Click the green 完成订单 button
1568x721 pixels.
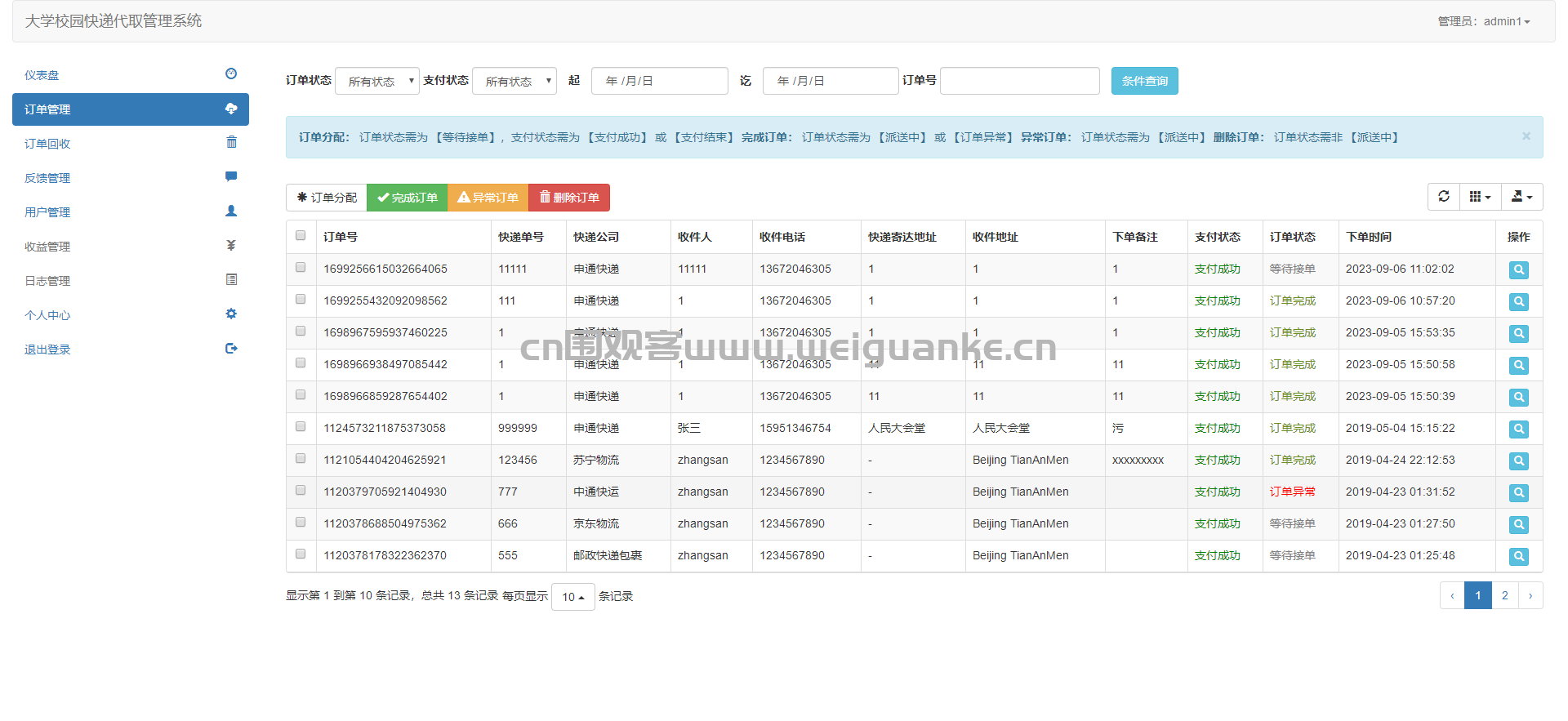click(x=407, y=198)
